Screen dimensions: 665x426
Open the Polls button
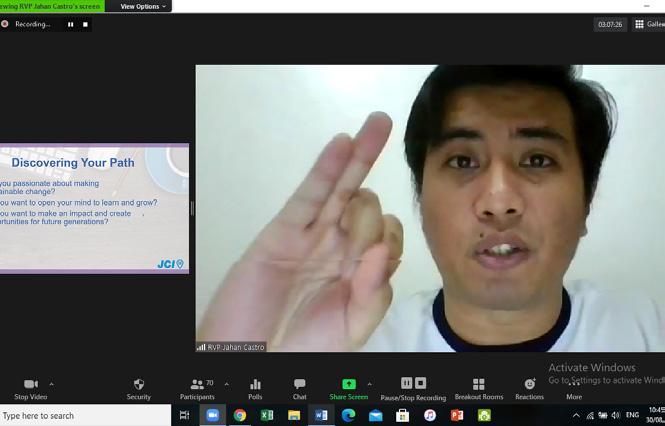[255, 389]
